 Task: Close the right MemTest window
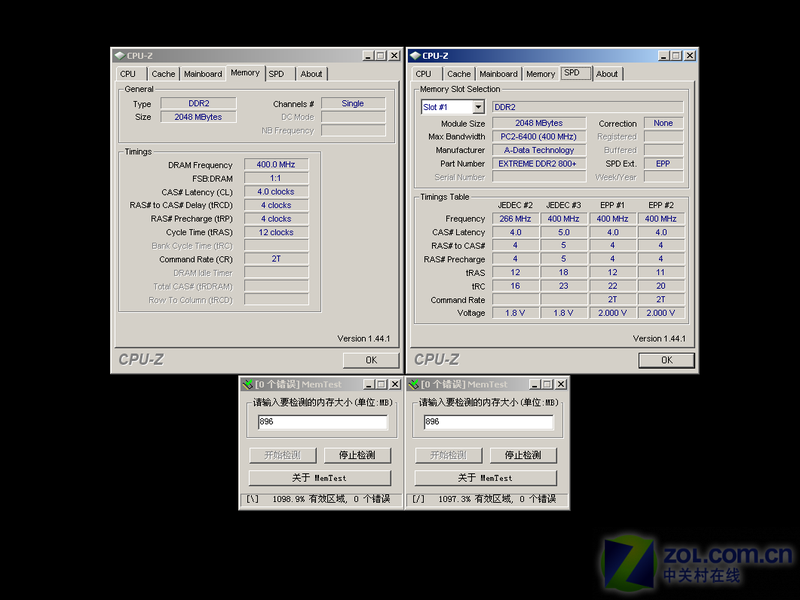pyautogui.click(x=561, y=384)
